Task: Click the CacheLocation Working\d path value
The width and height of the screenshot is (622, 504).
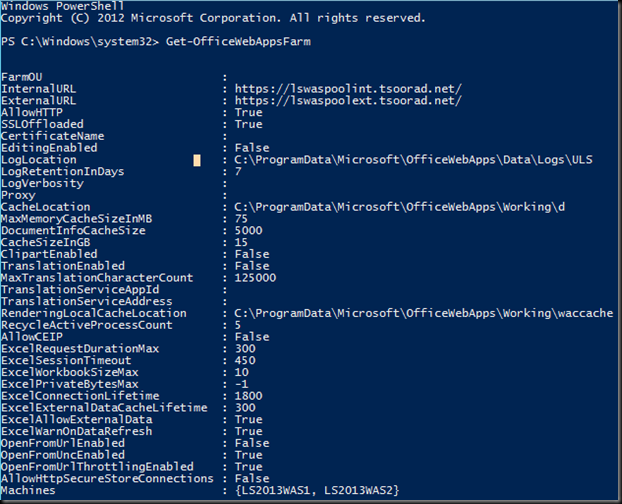Action: click(x=400, y=207)
